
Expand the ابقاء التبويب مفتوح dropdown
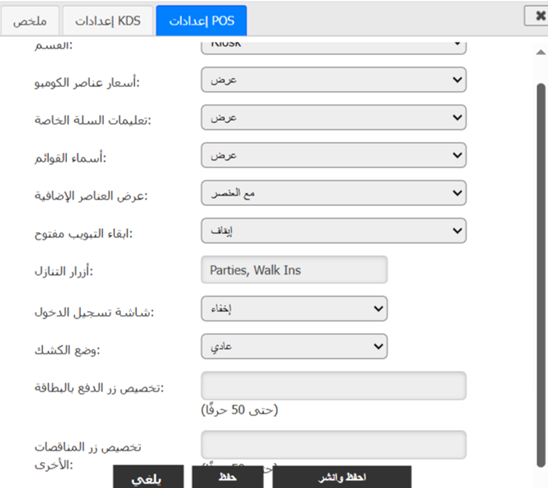coord(334,231)
